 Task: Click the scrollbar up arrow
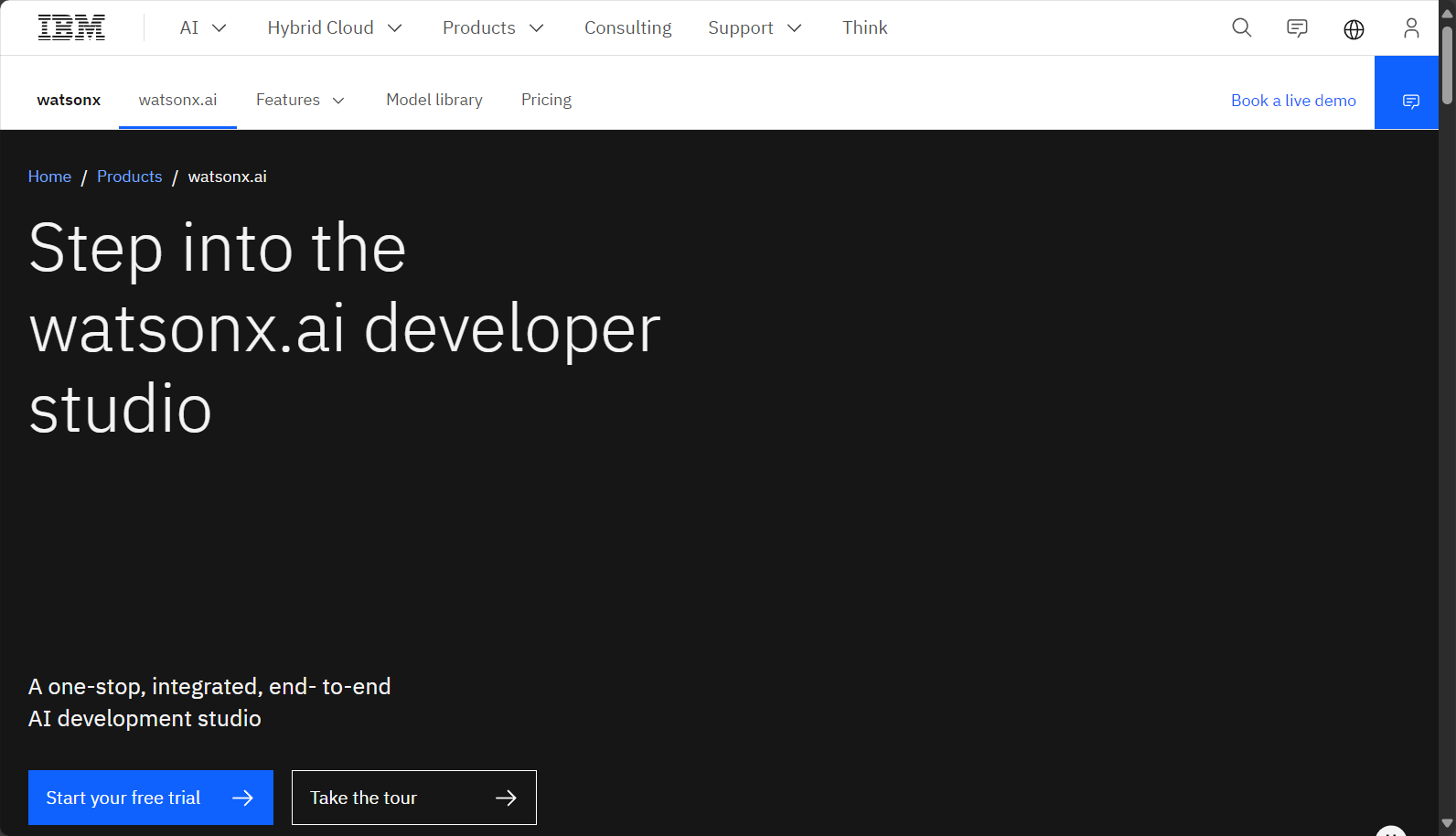[1447, 13]
